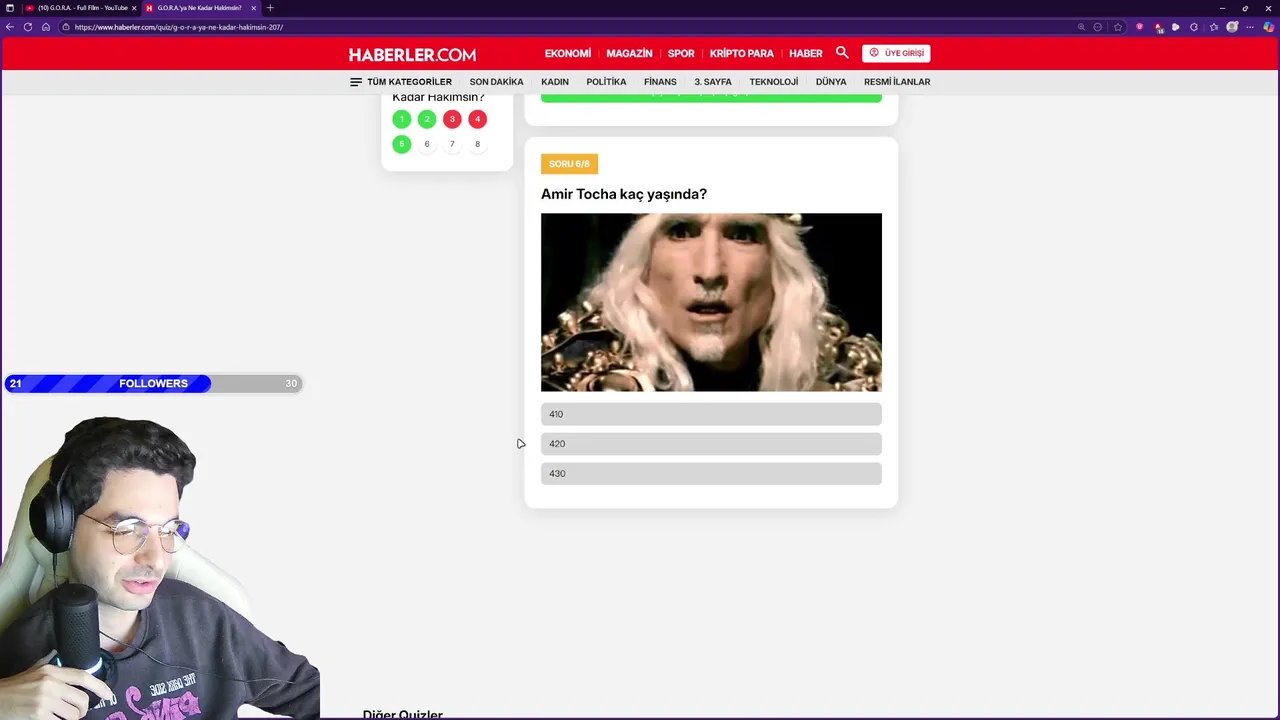Open the KRİPTO PARA section
Viewport: 1280px width, 720px height.
742,53
